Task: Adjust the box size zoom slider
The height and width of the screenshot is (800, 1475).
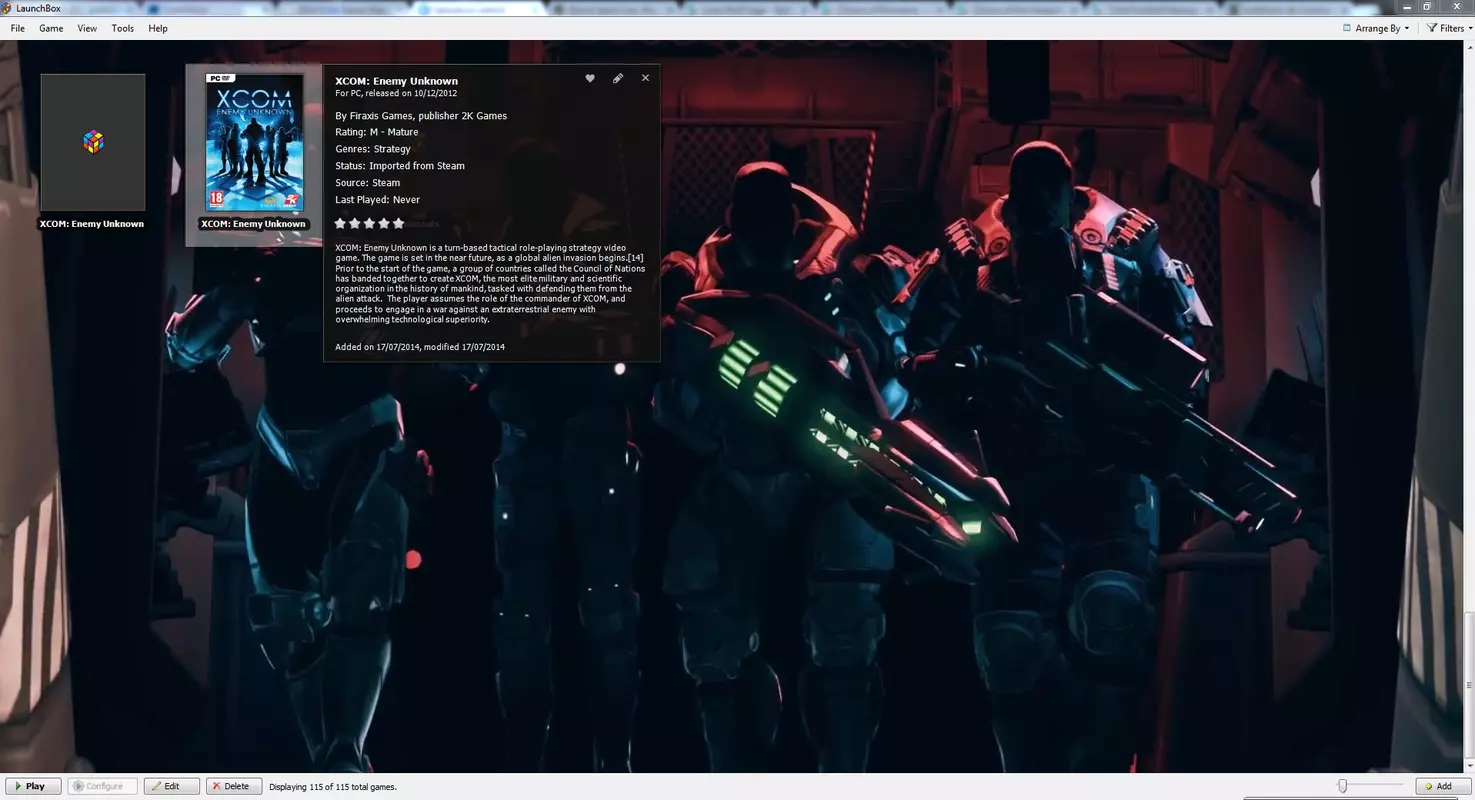Action: click(1343, 786)
